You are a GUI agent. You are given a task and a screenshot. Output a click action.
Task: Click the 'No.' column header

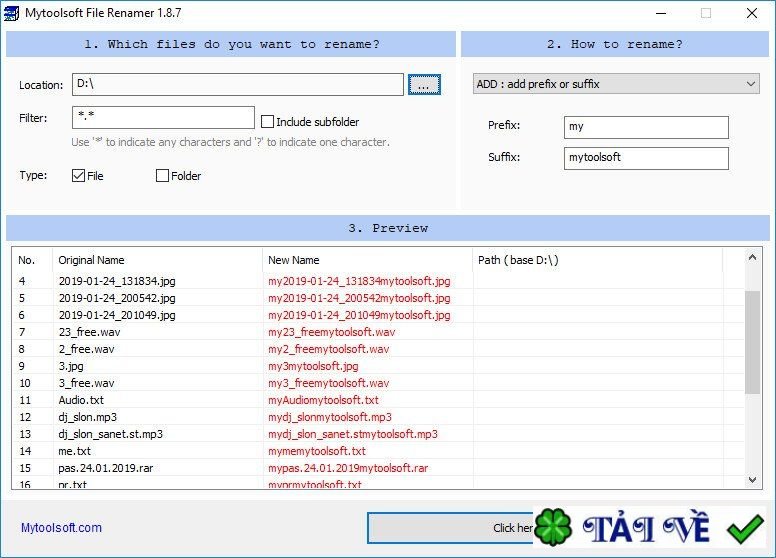pos(32,260)
